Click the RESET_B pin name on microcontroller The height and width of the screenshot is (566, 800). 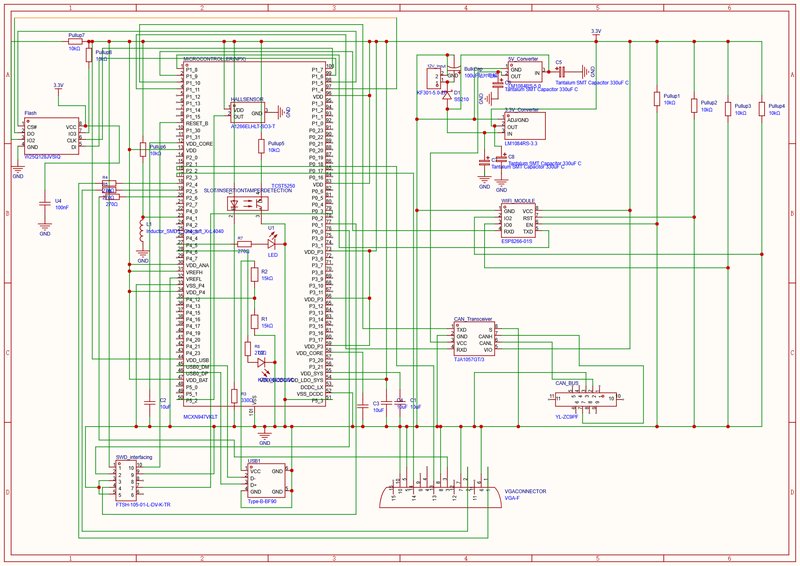tap(197, 124)
